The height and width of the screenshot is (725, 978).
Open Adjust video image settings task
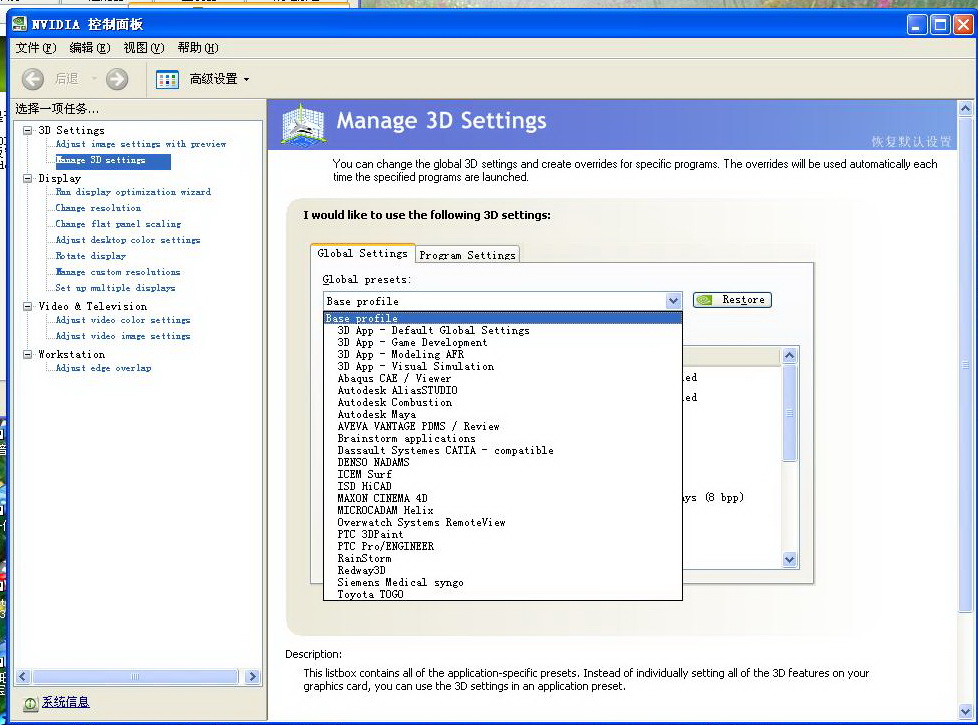[123, 336]
